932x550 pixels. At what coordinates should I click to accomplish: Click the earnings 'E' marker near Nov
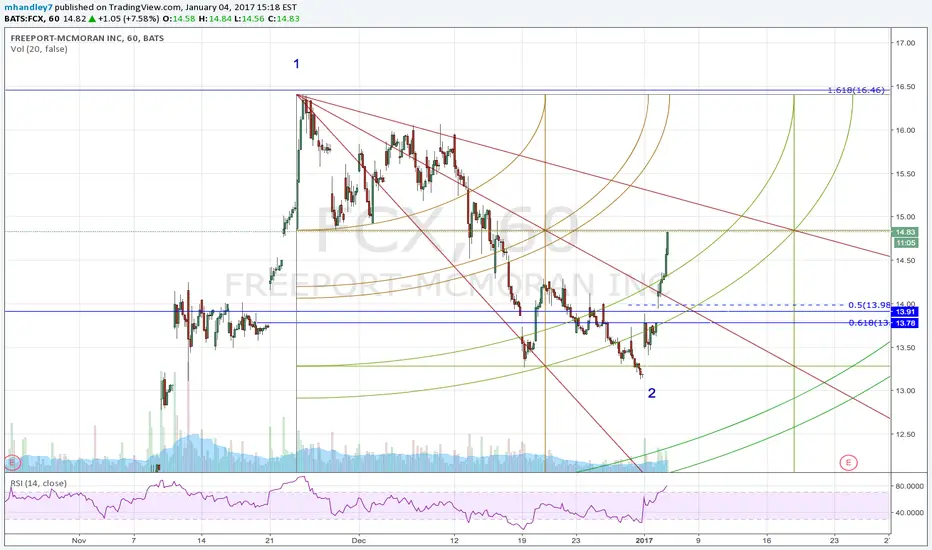[x=12, y=462]
